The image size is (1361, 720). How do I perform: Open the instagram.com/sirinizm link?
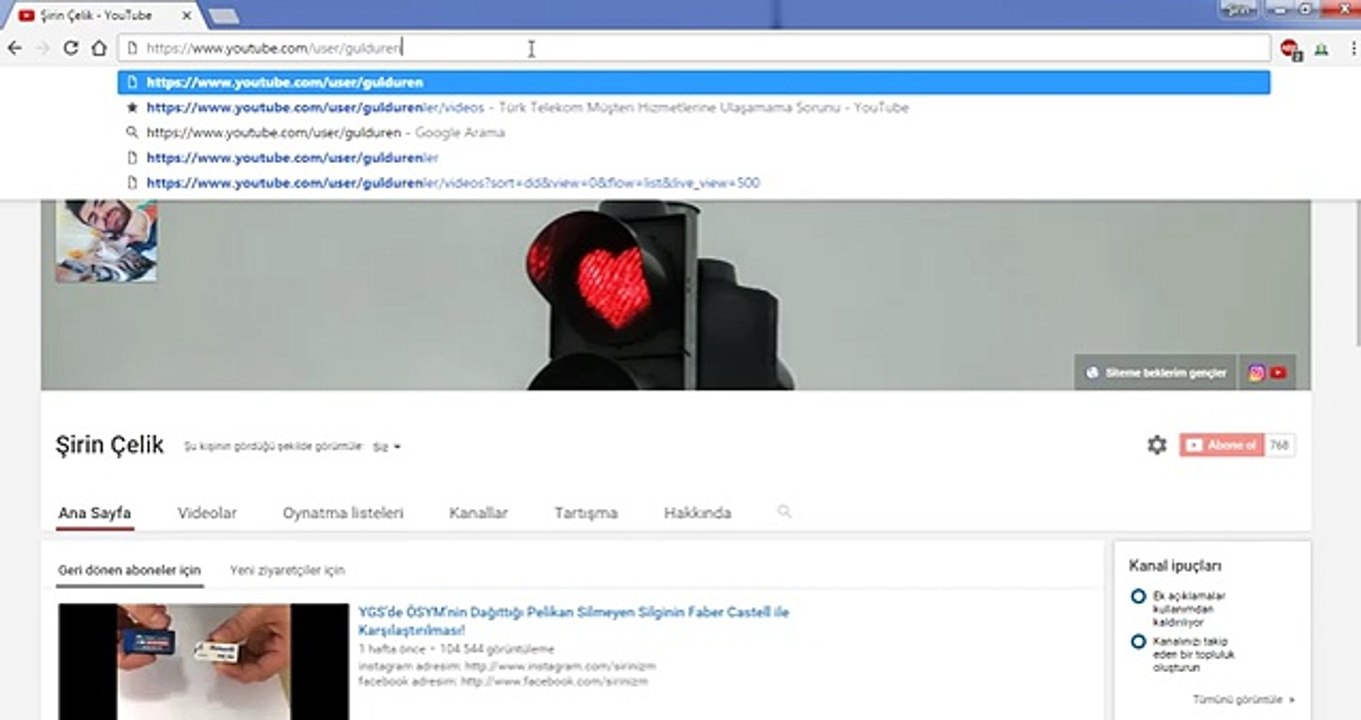coord(560,666)
